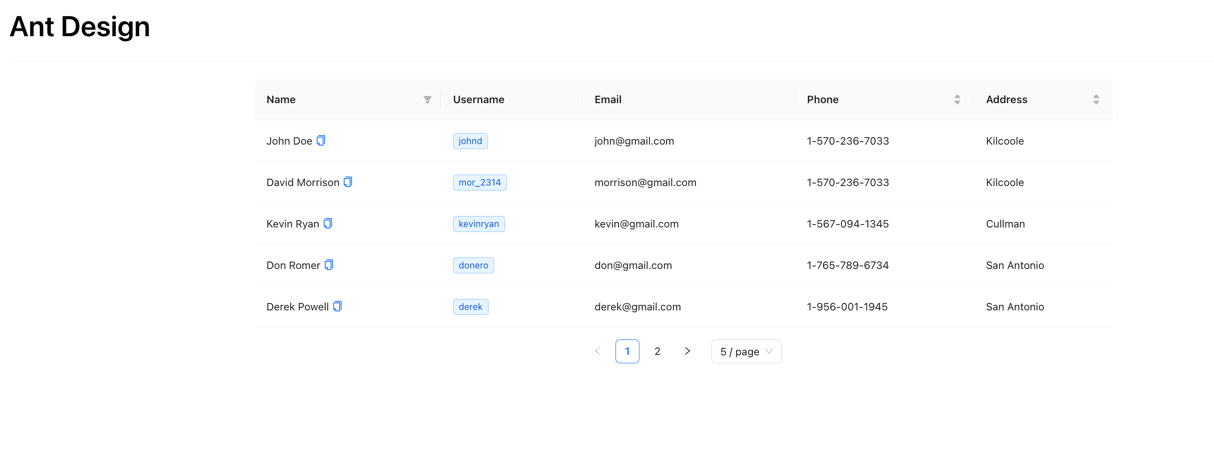1214x449 pixels.
Task: Sort by Address using sorter arrows
Action: pos(1096,100)
